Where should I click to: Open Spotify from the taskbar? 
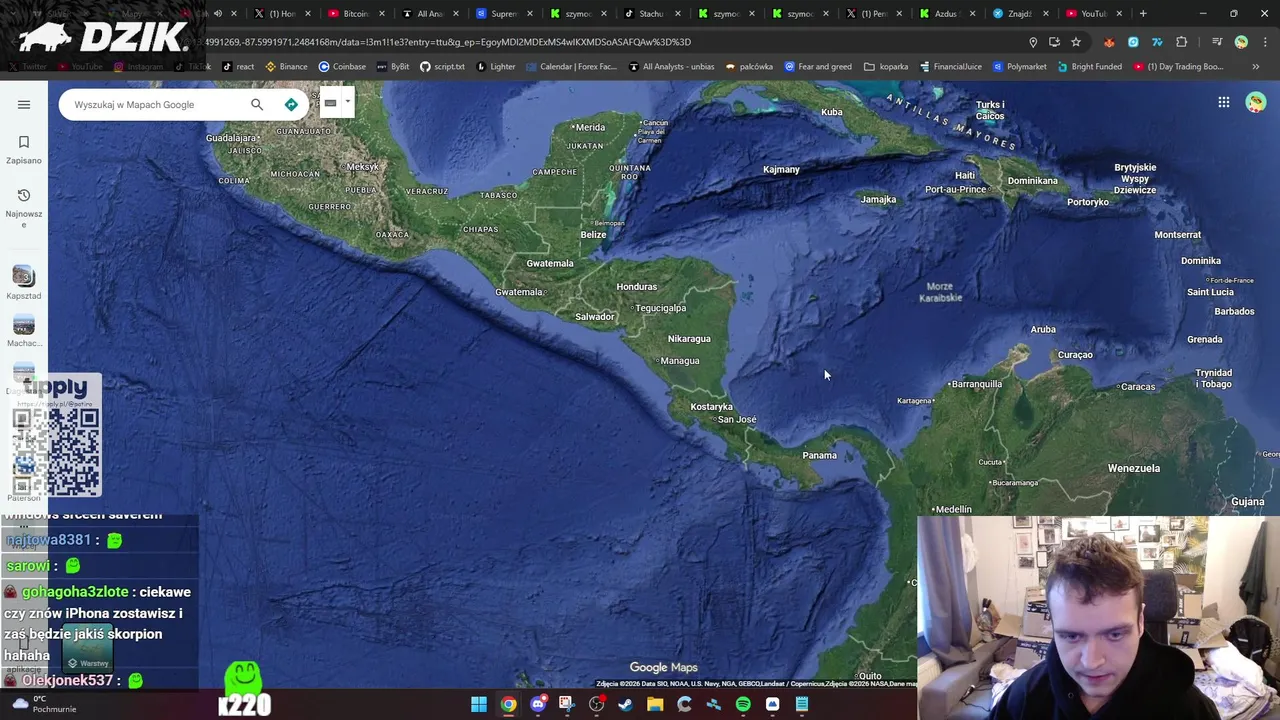pos(743,705)
